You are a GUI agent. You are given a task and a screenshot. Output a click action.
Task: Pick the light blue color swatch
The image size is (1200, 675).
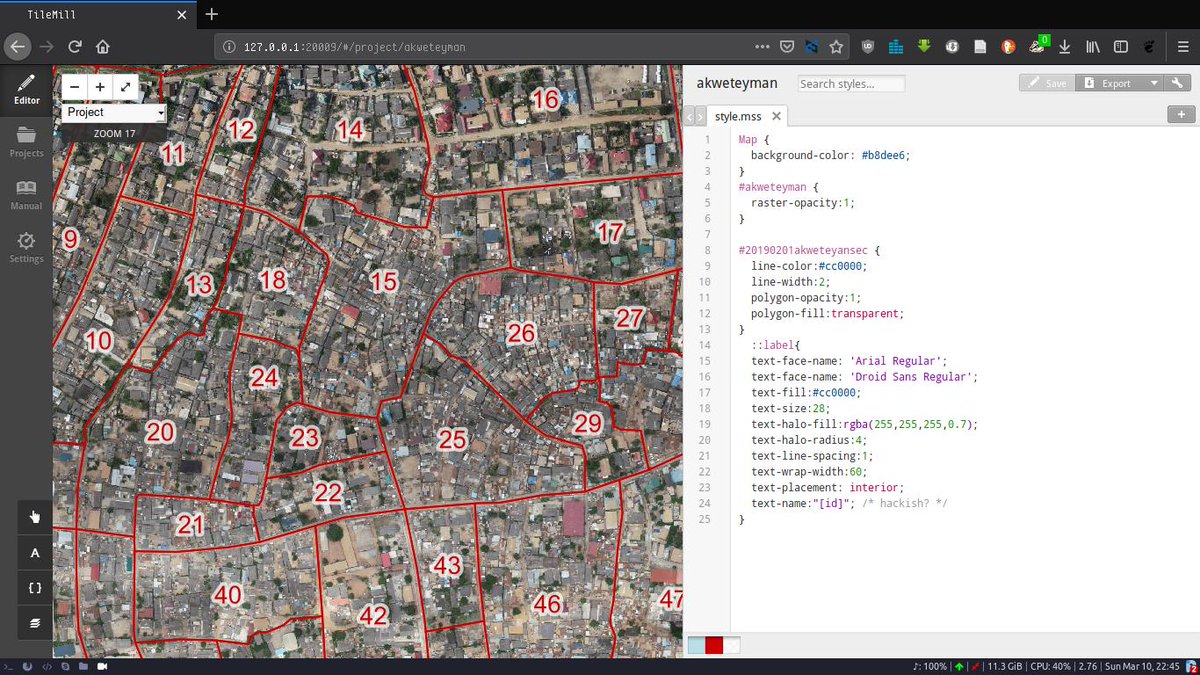pos(696,645)
